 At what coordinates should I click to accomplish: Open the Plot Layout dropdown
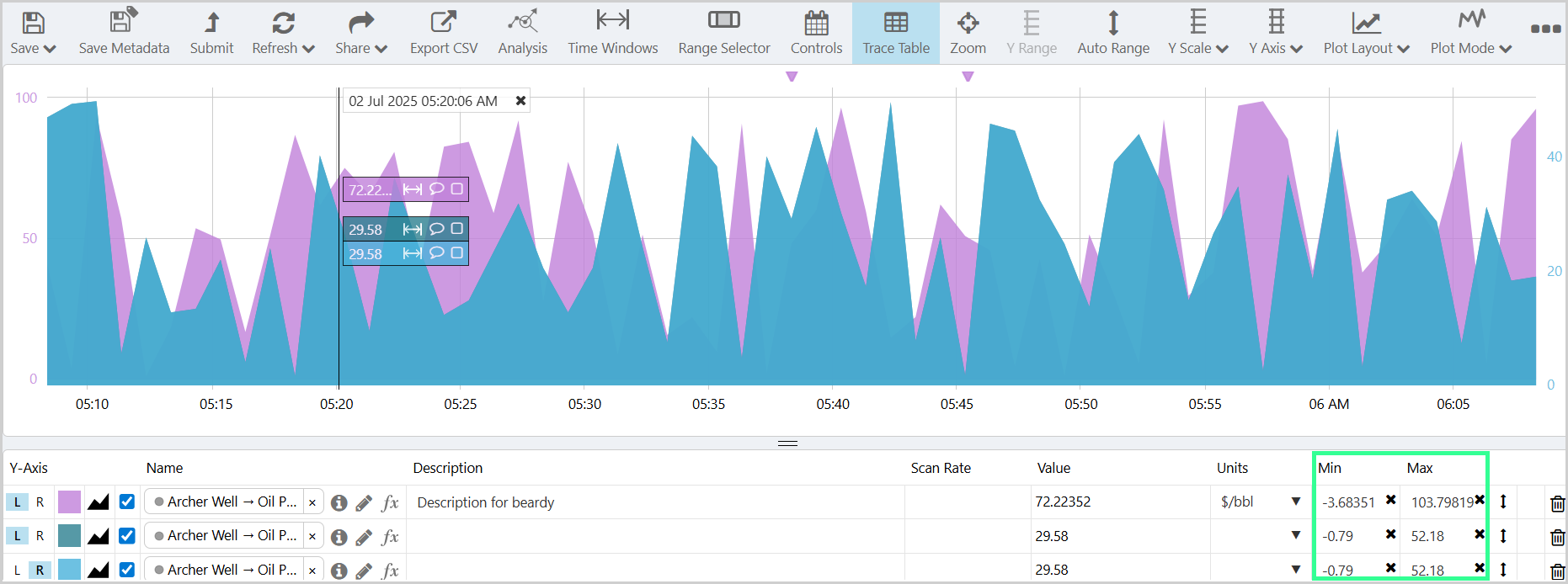tap(1366, 32)
